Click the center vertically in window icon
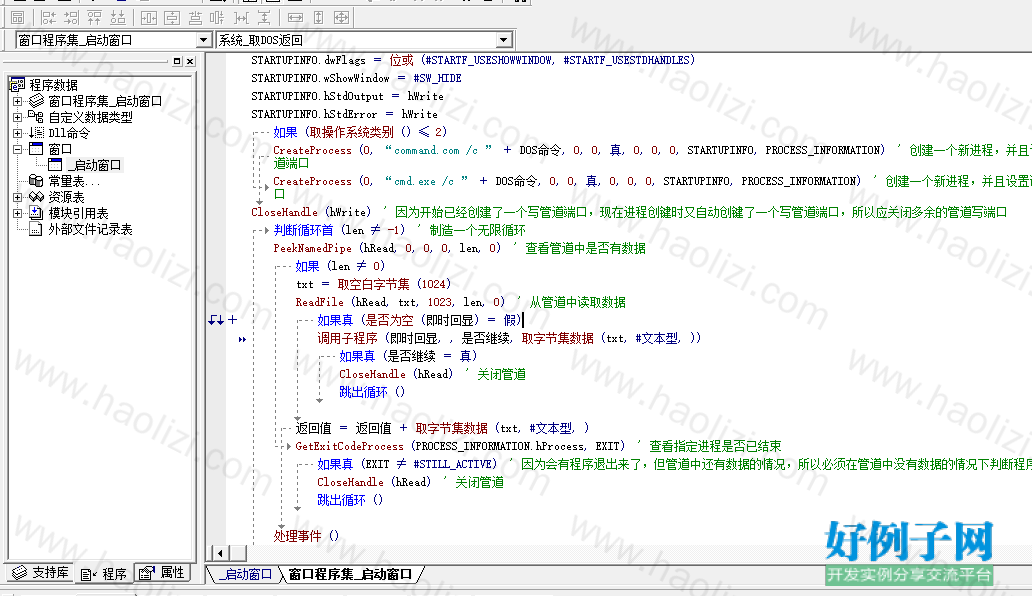 tap(172, 18)
